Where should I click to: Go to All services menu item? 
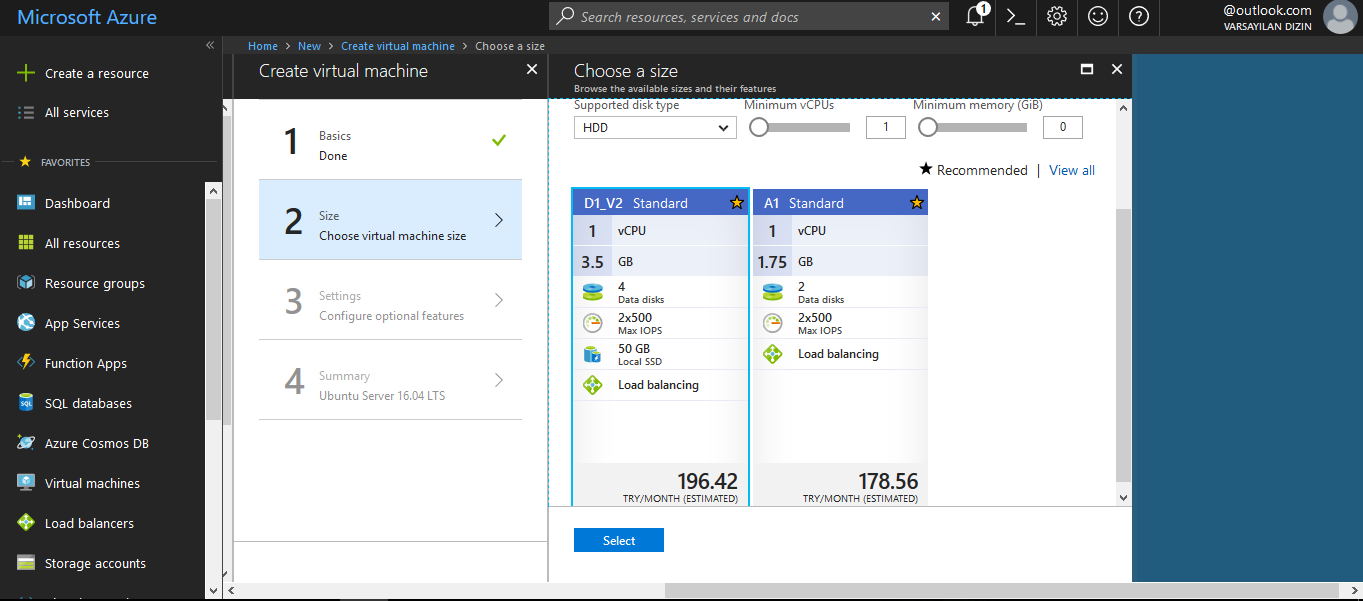77,113
